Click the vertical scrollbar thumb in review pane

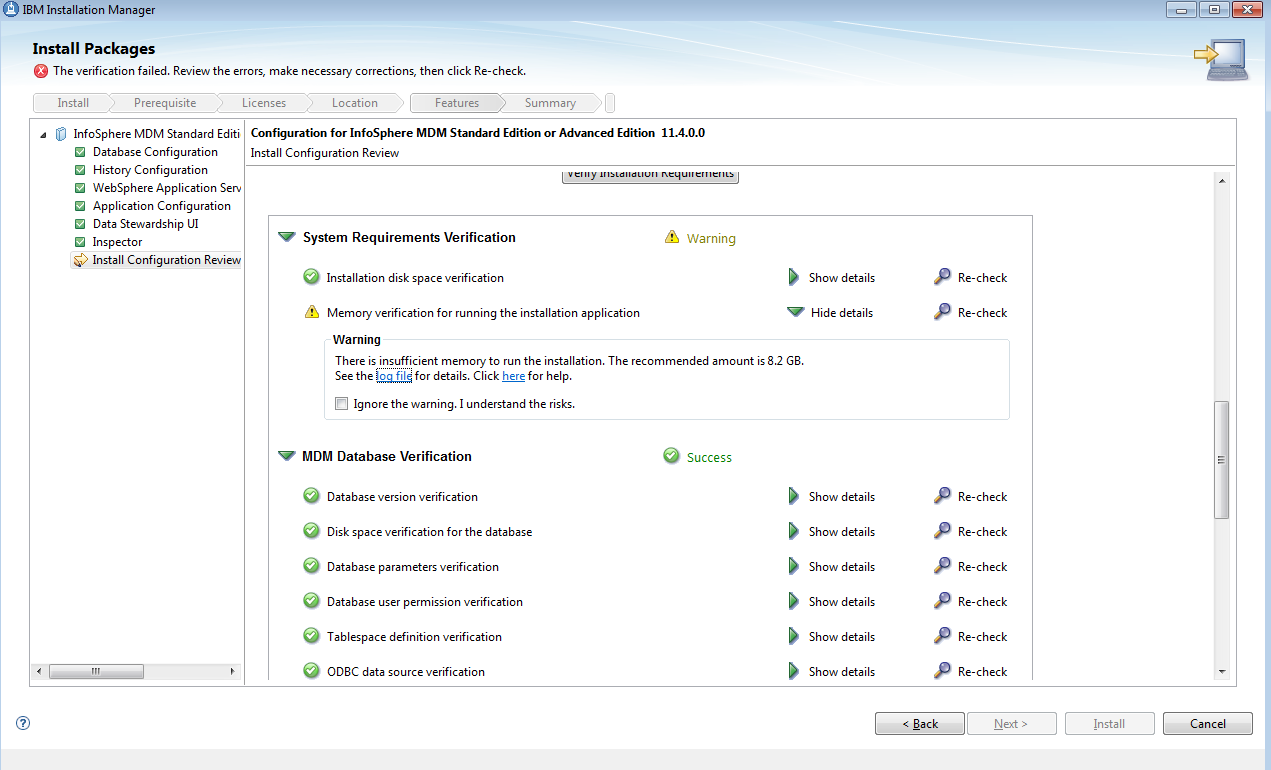pyautogui.click(x=1221, y=460)
